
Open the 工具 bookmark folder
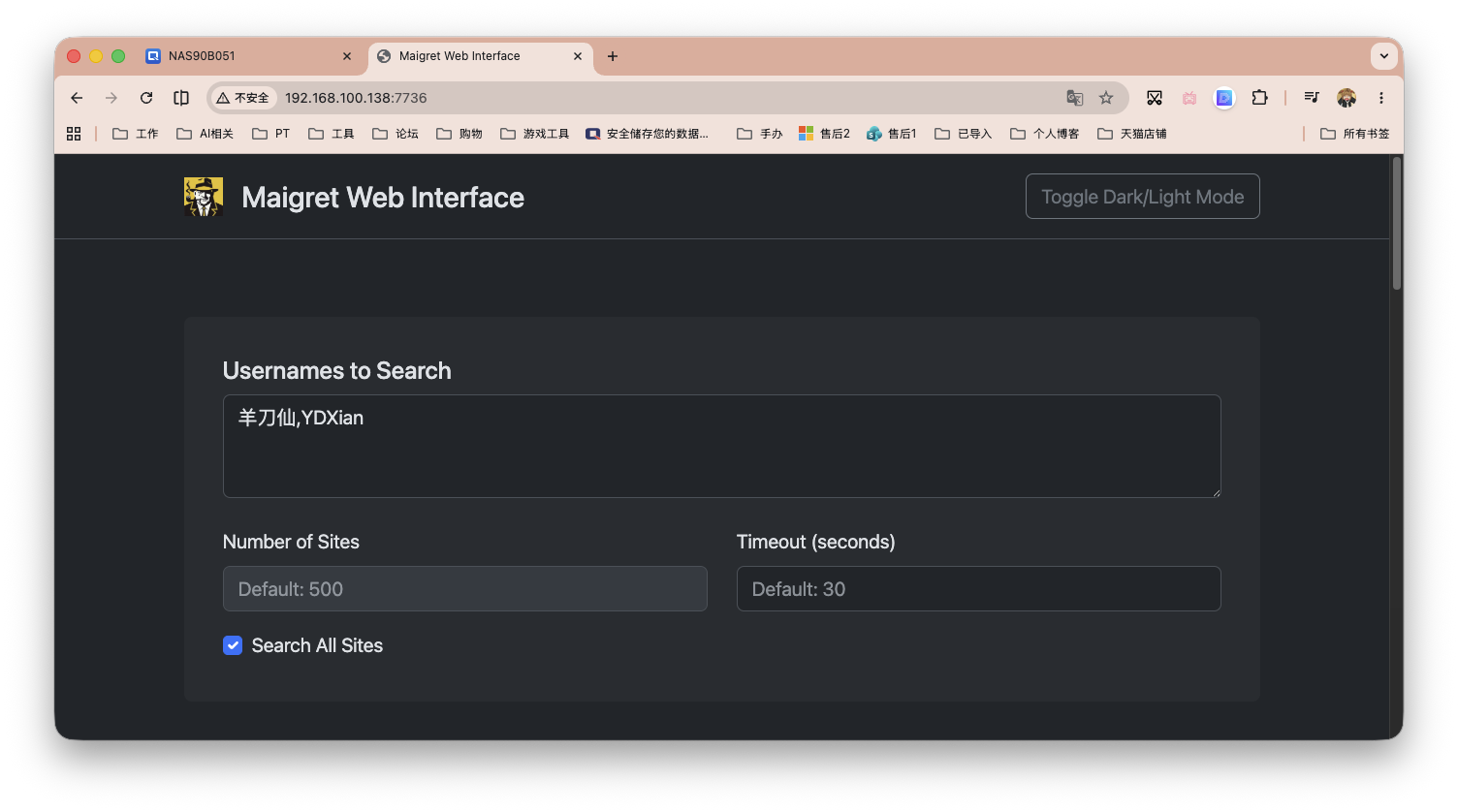332,134
